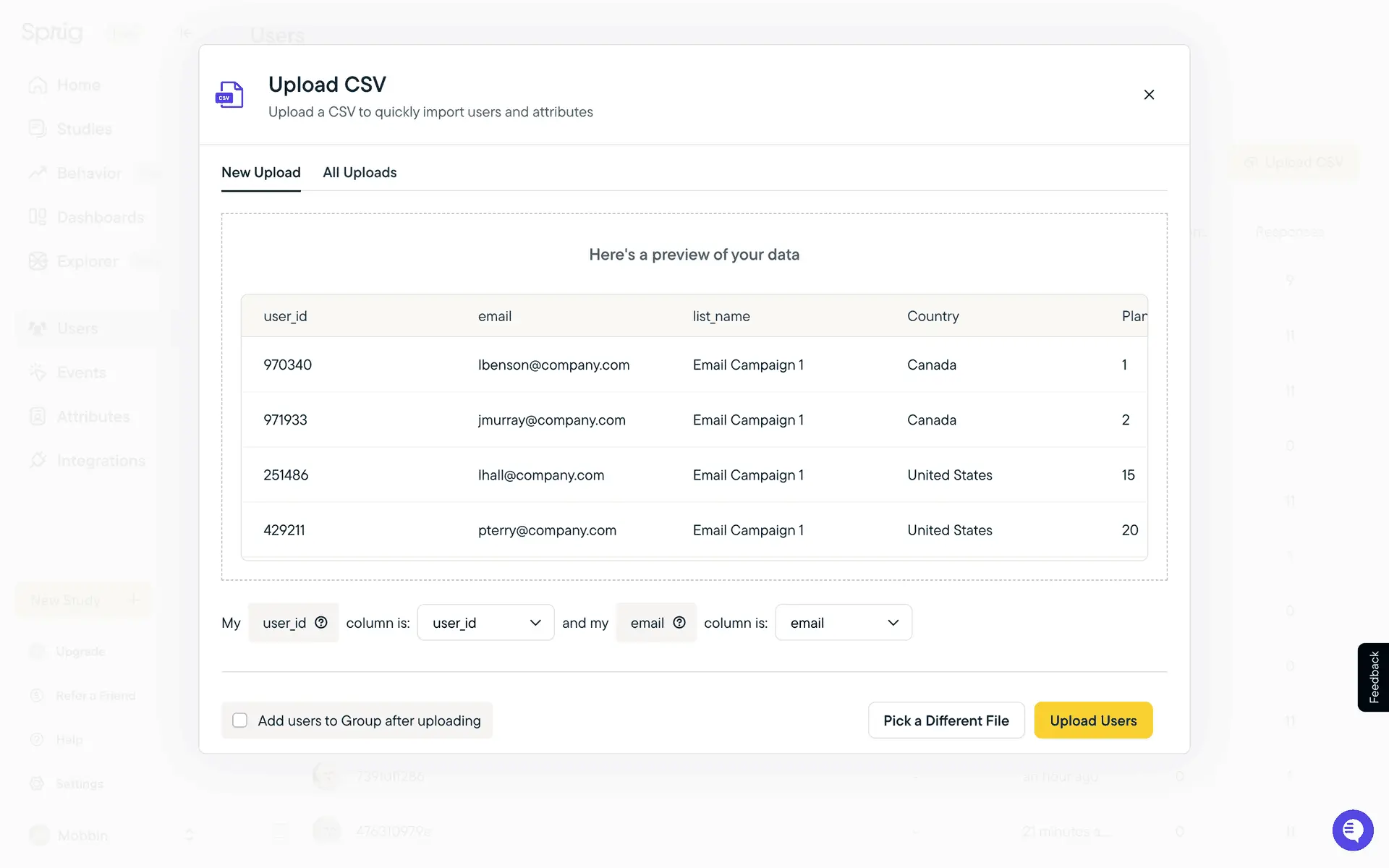
Task: Click the Upload Users button
Action: tap(1092, 720)
